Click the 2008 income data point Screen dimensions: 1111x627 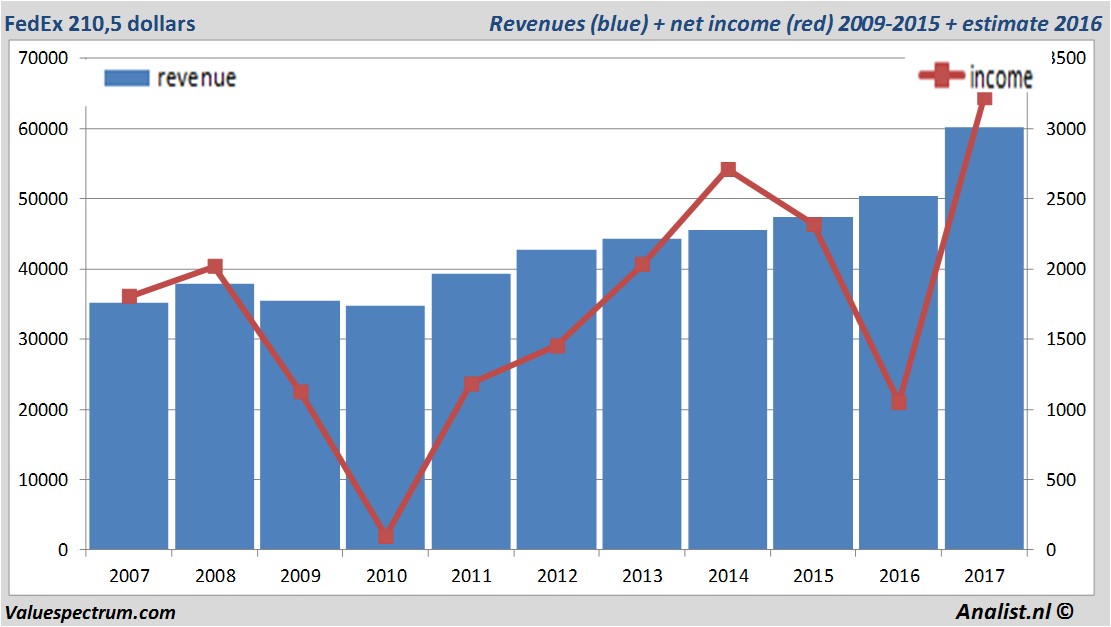(x=215, y=266)
